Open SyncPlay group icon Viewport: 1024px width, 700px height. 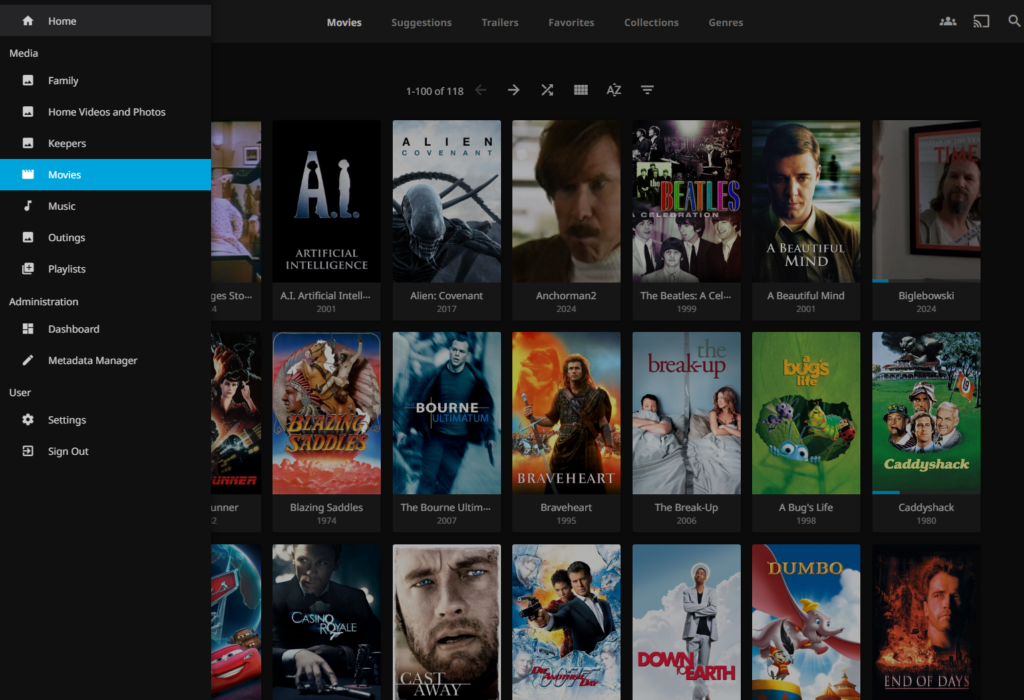tap(948, 22)
